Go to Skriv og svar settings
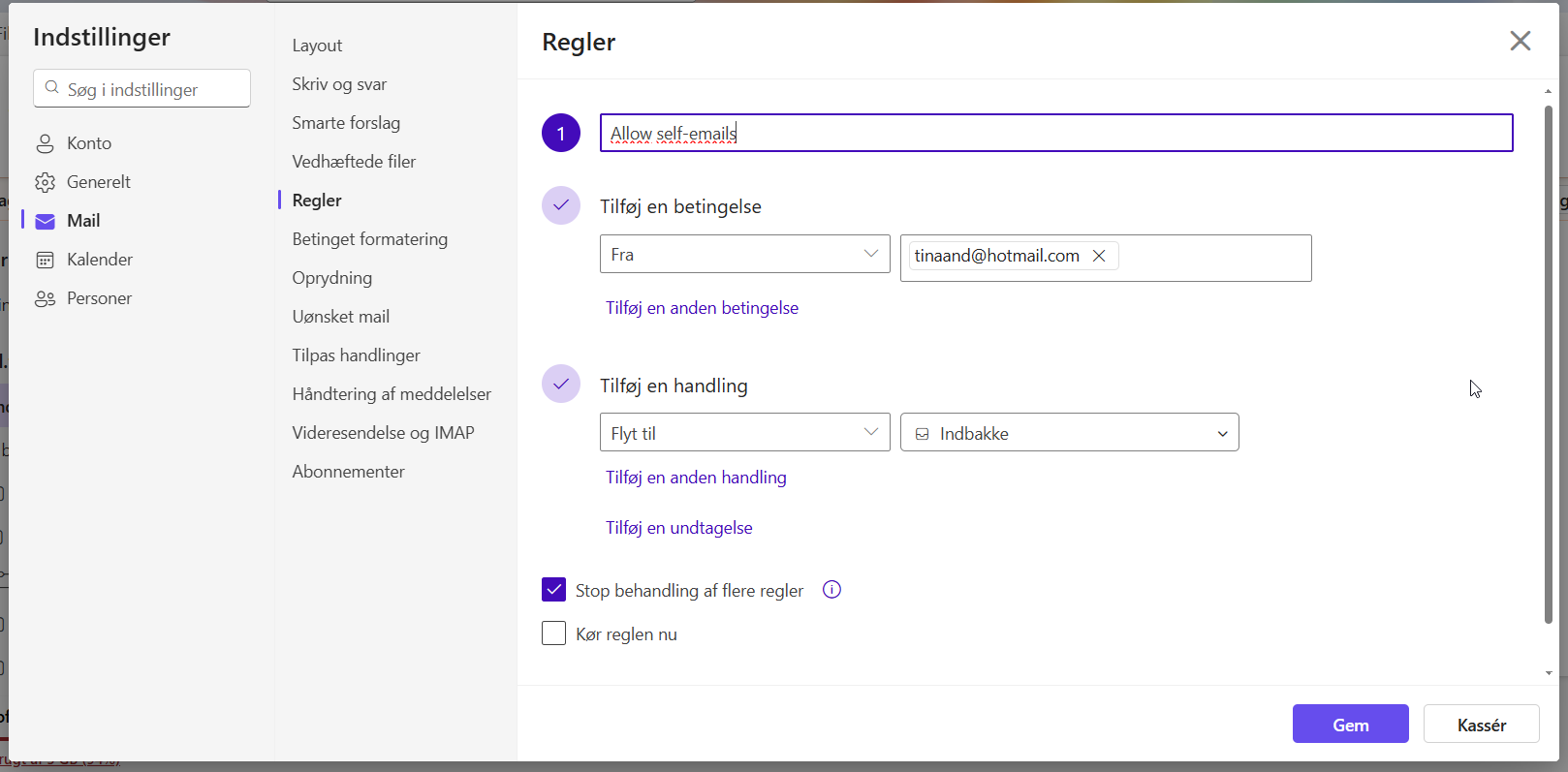This screenshot has height=772, width=1568. [339, 84]
